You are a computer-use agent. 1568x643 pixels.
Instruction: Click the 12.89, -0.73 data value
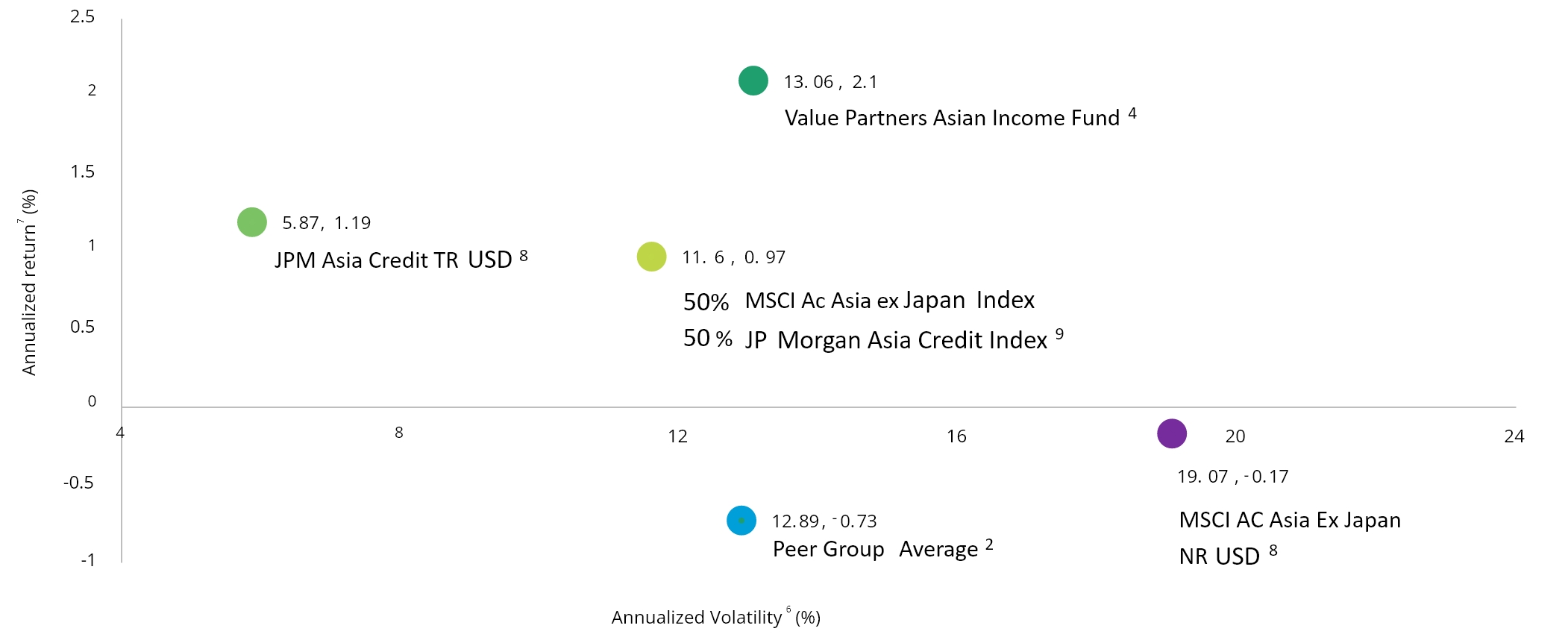(x=824, y=521)
